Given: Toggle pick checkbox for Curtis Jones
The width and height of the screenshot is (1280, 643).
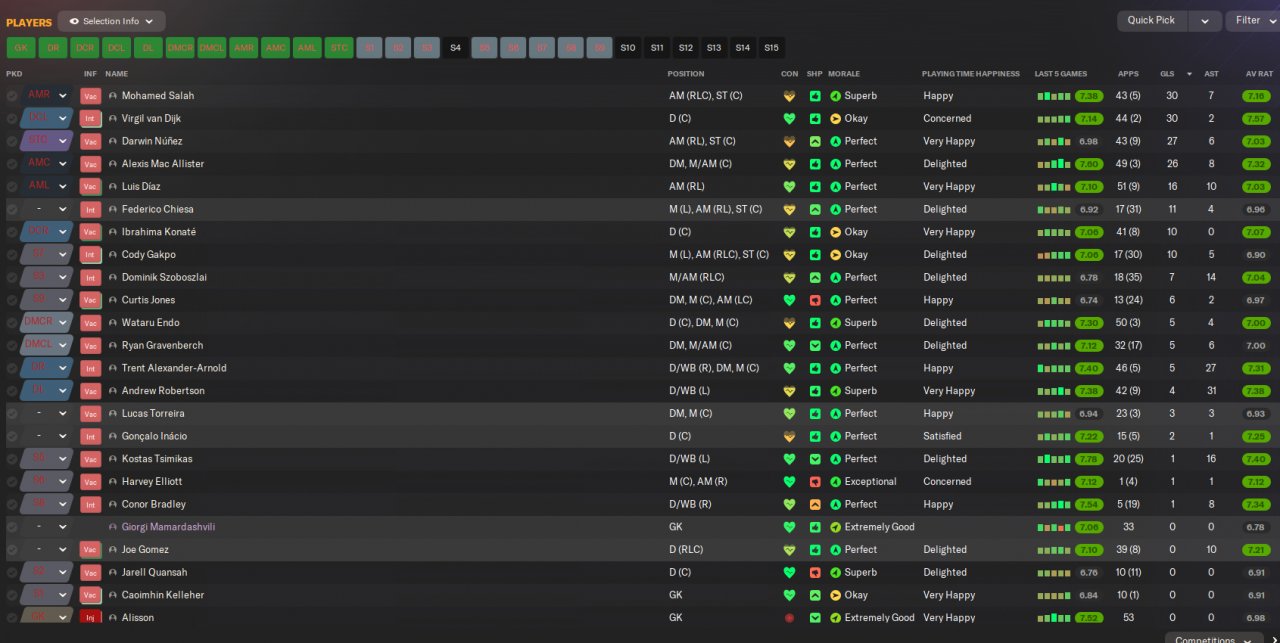Looking at the screenshot, I should tap(12, 300).
